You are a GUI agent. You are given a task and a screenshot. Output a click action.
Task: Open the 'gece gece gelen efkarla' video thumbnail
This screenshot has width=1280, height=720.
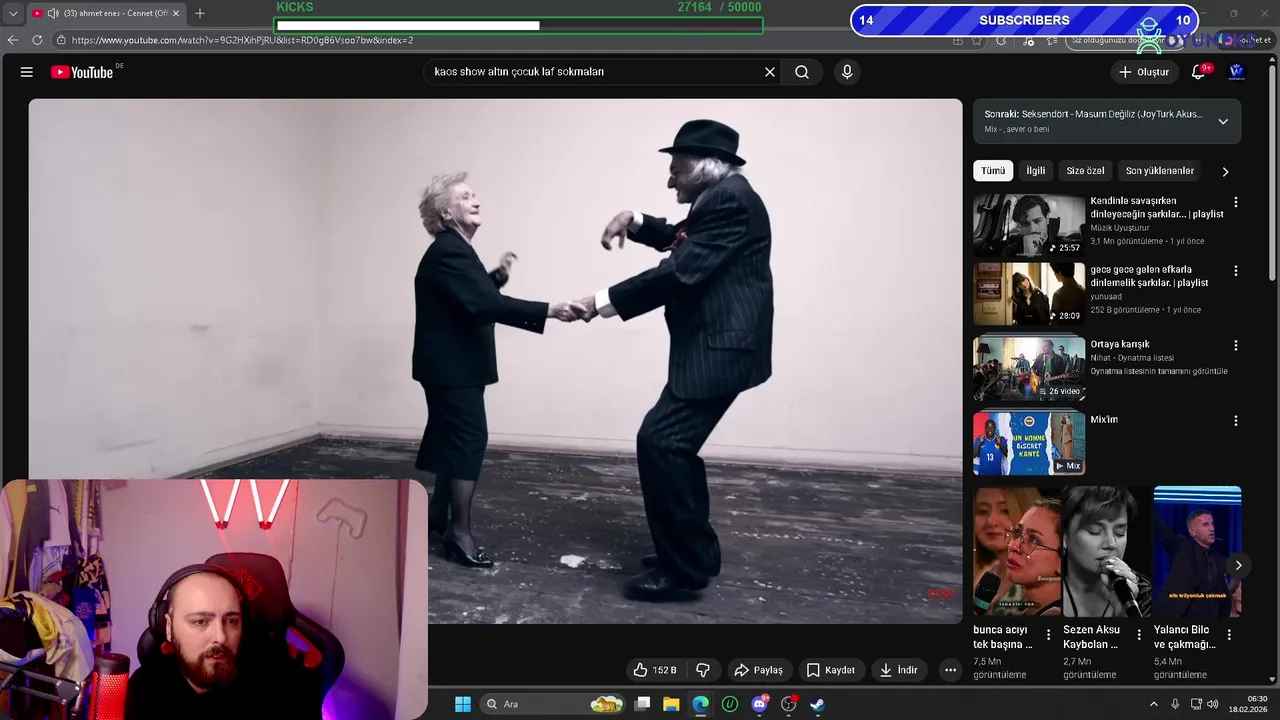click(1029, 294)
